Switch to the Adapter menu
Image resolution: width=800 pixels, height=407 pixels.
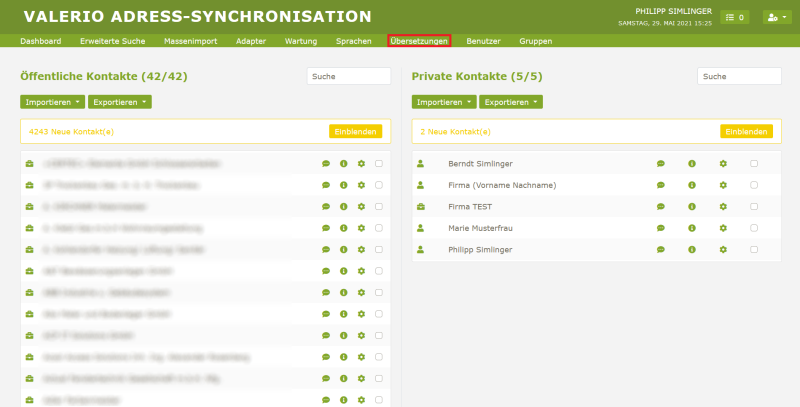tap(251, 41)
